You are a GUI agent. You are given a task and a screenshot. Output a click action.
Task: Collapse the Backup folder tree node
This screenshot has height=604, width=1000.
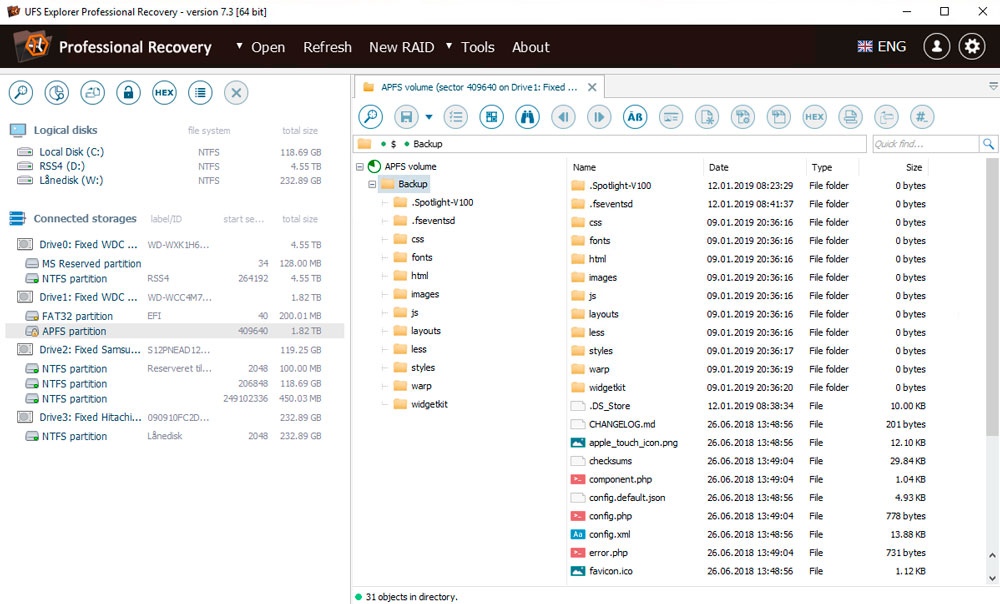point(372,184)
